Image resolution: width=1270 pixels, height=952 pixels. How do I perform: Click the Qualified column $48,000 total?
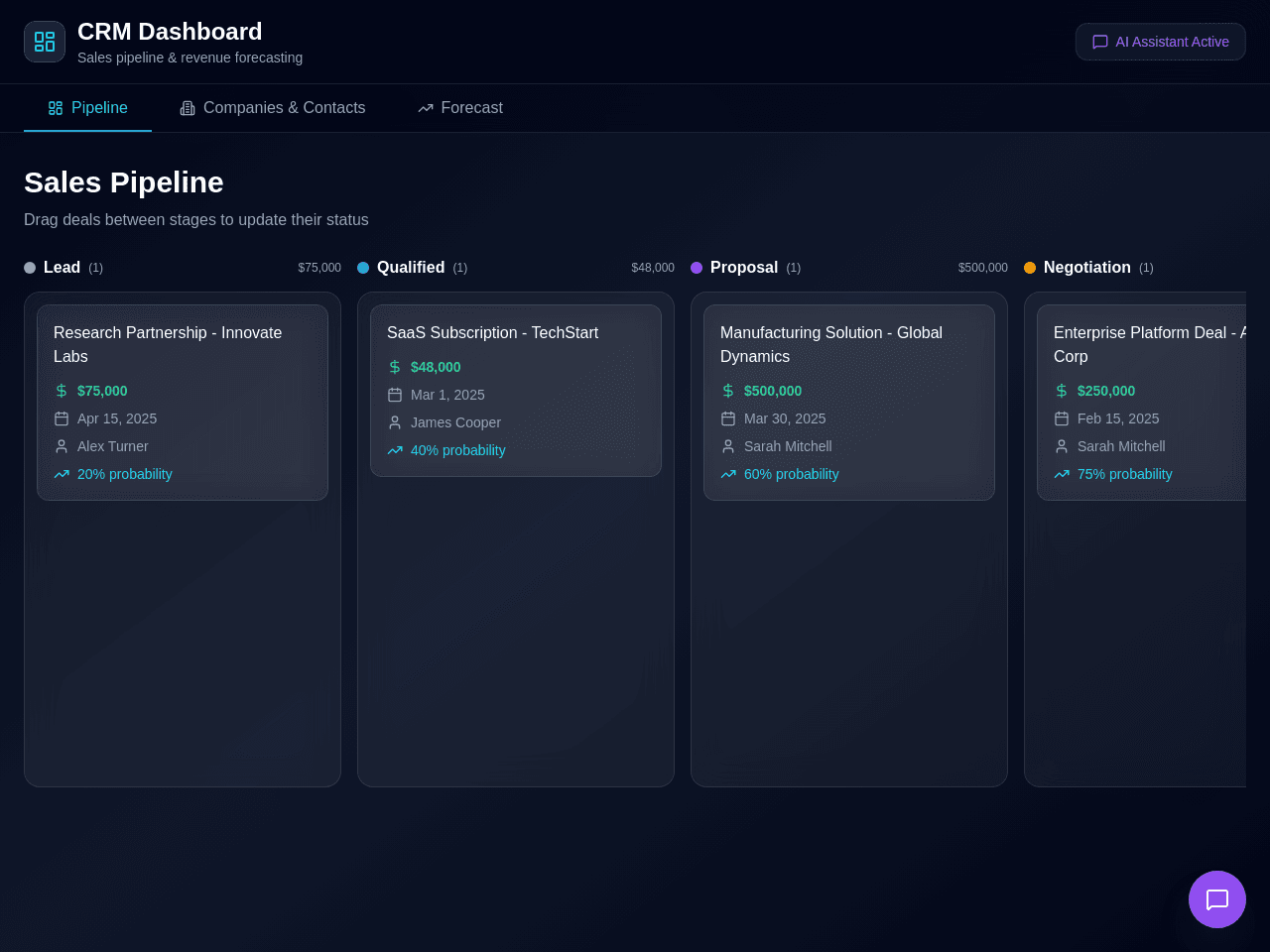coord(653,268)
